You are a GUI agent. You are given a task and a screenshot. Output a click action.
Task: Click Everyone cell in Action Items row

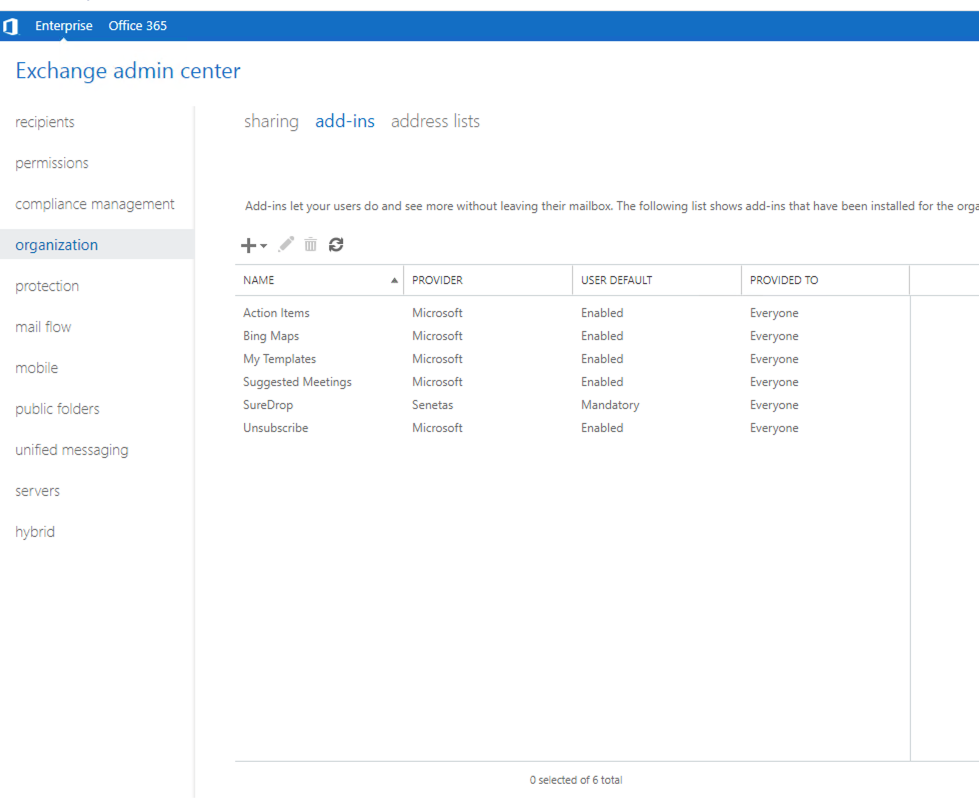tap(774, 313)
